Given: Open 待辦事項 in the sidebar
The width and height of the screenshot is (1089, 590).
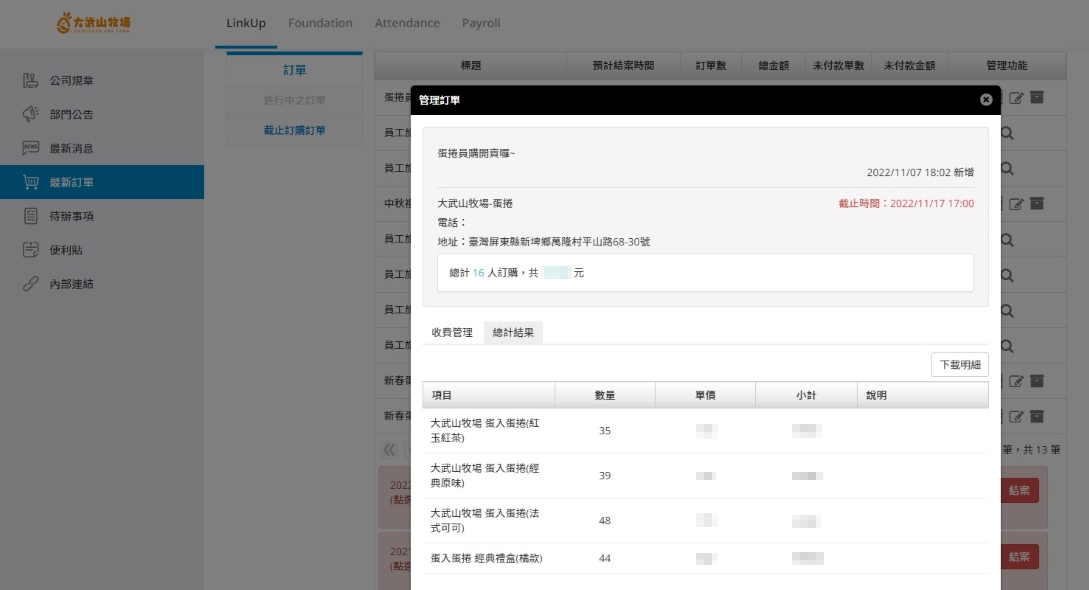Looking at the screenshot, I should pos(102,216).
